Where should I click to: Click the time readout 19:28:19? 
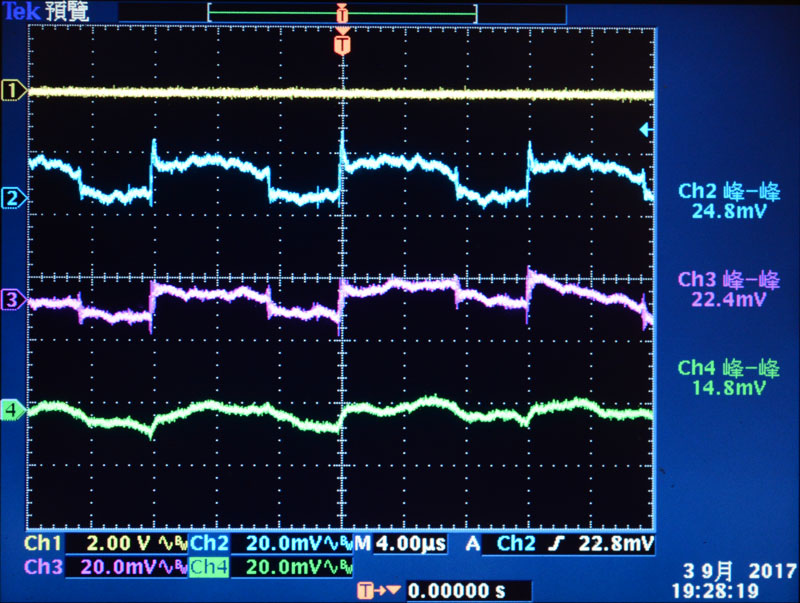click(715, 591)
